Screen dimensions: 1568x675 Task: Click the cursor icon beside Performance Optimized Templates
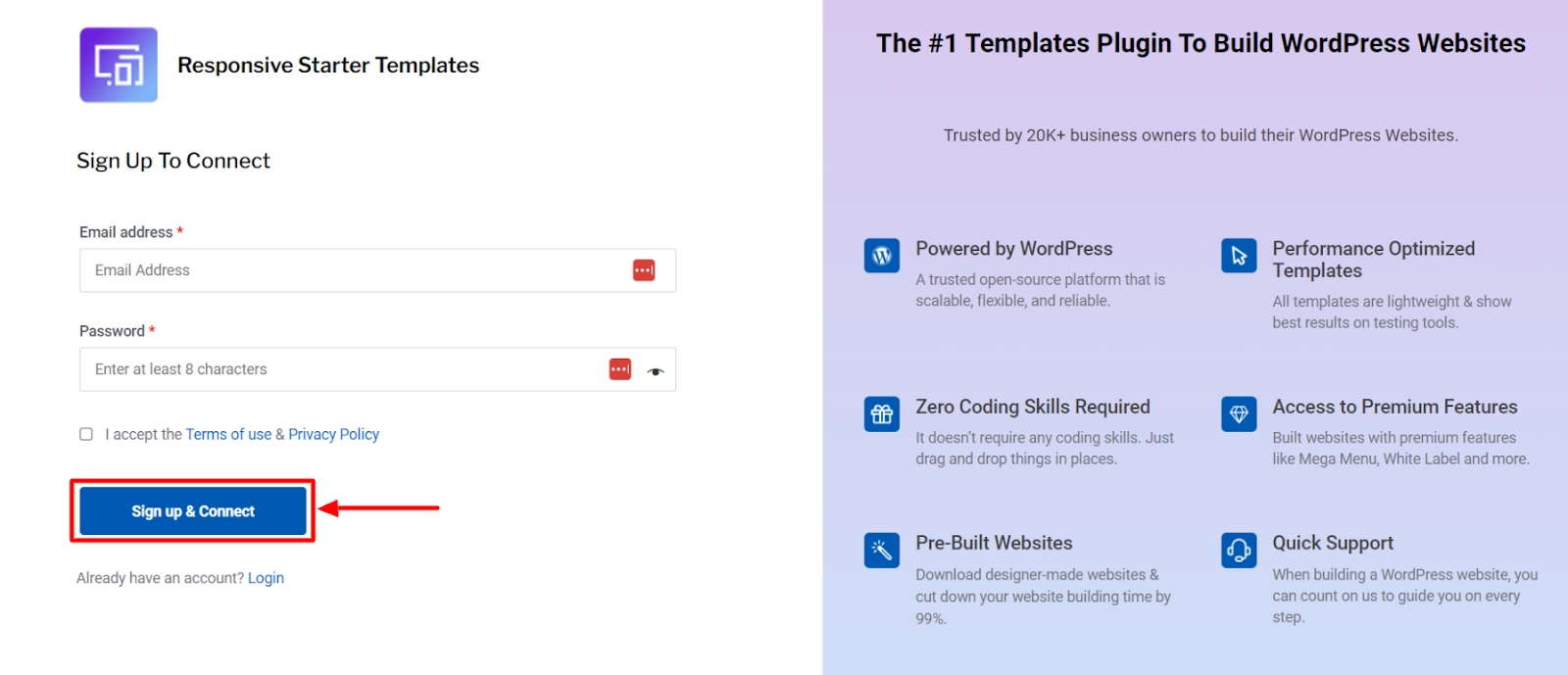(x=1239, y=256)
